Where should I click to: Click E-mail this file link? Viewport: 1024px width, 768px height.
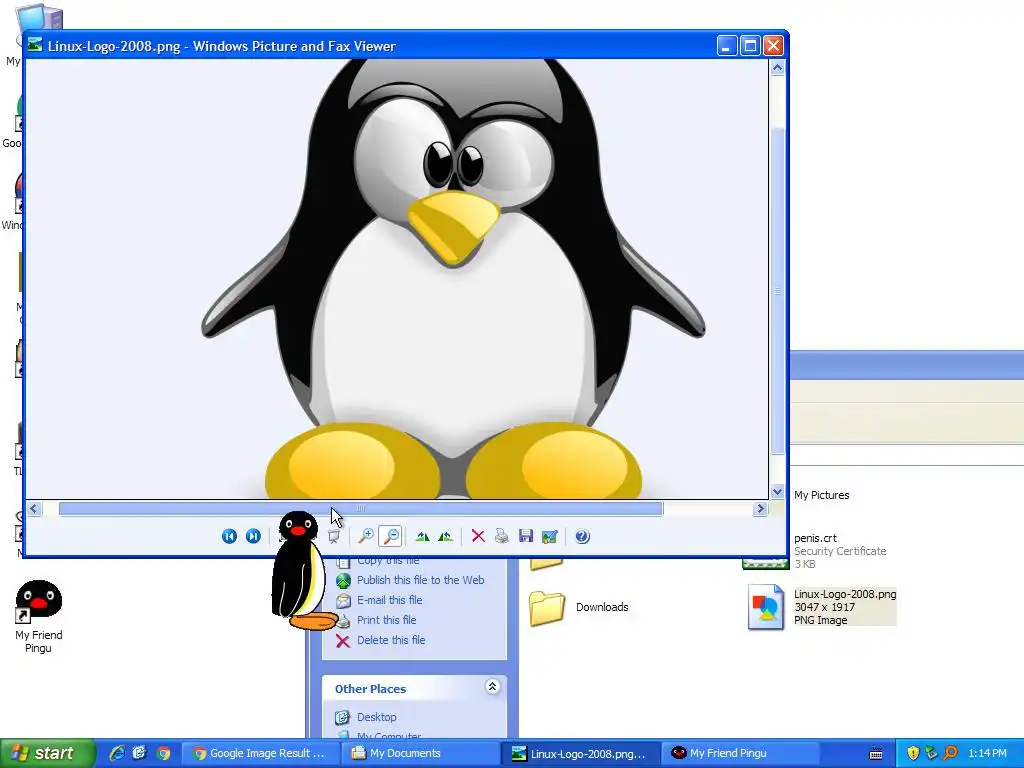[x=389, y=600]
